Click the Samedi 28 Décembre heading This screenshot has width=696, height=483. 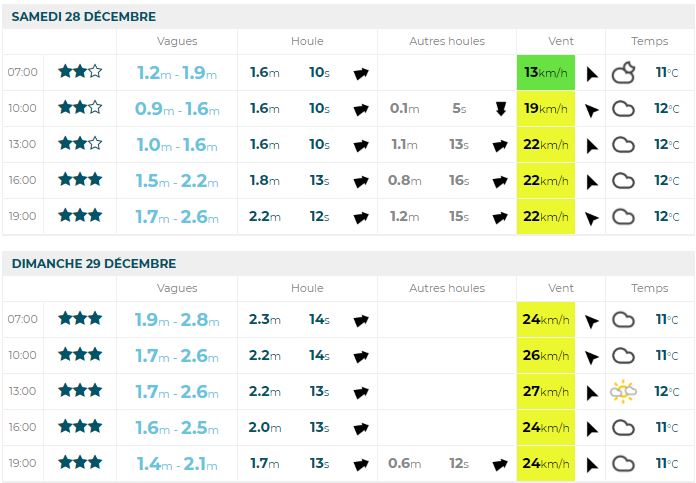(84, 17)
